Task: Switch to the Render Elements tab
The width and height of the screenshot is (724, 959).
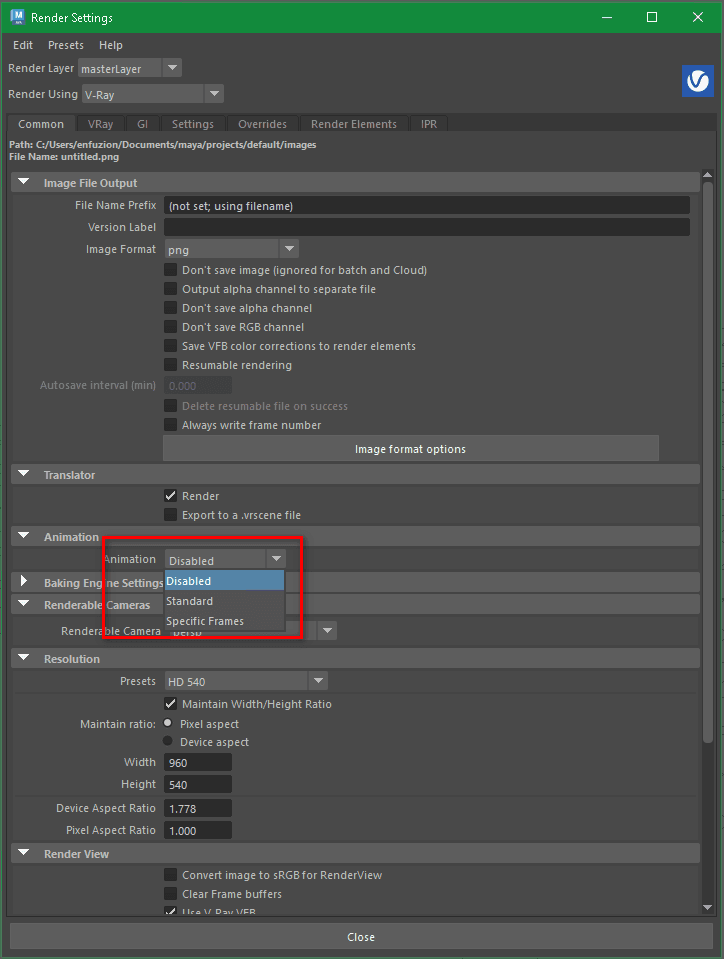Action: pyautogui.click(x=353, y=124)
